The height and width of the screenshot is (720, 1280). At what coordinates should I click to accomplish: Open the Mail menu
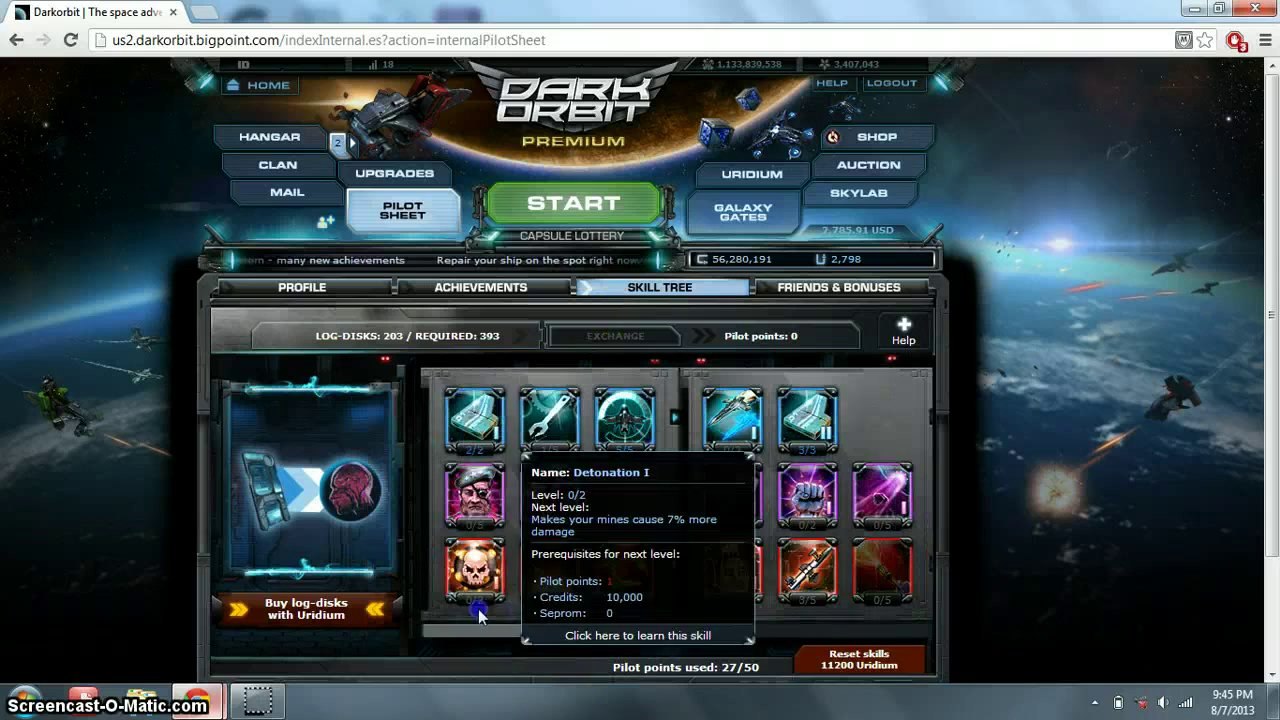287,192
